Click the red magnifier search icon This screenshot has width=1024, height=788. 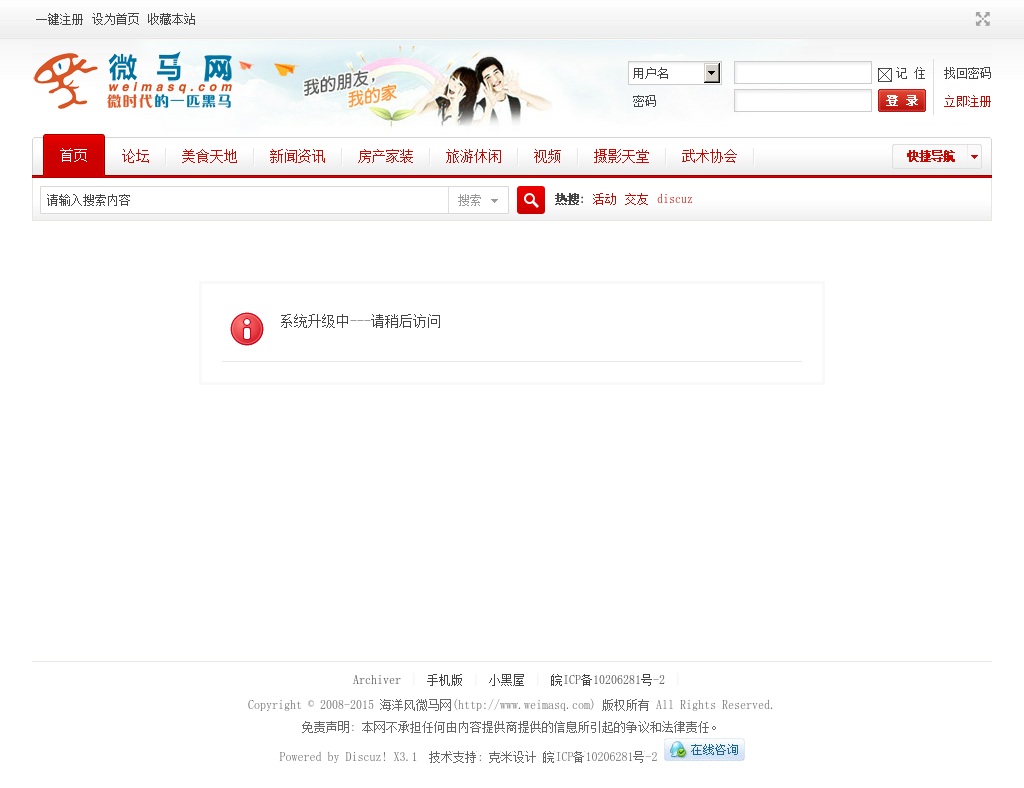click(x=530, y=200)
